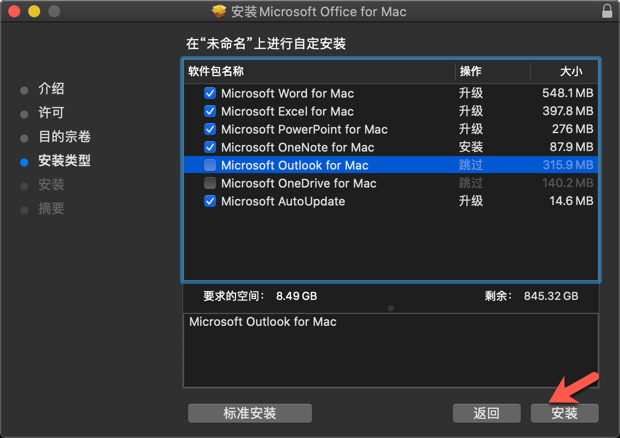Click the 目的宗卷 step in sidebar
Viewport: 620px width, 438px height.
click(64, 137)
